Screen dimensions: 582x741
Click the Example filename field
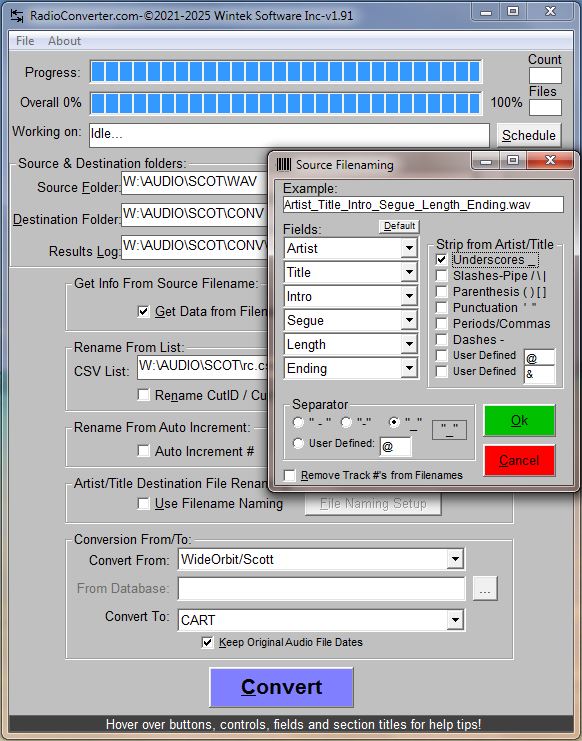point(423,205)
